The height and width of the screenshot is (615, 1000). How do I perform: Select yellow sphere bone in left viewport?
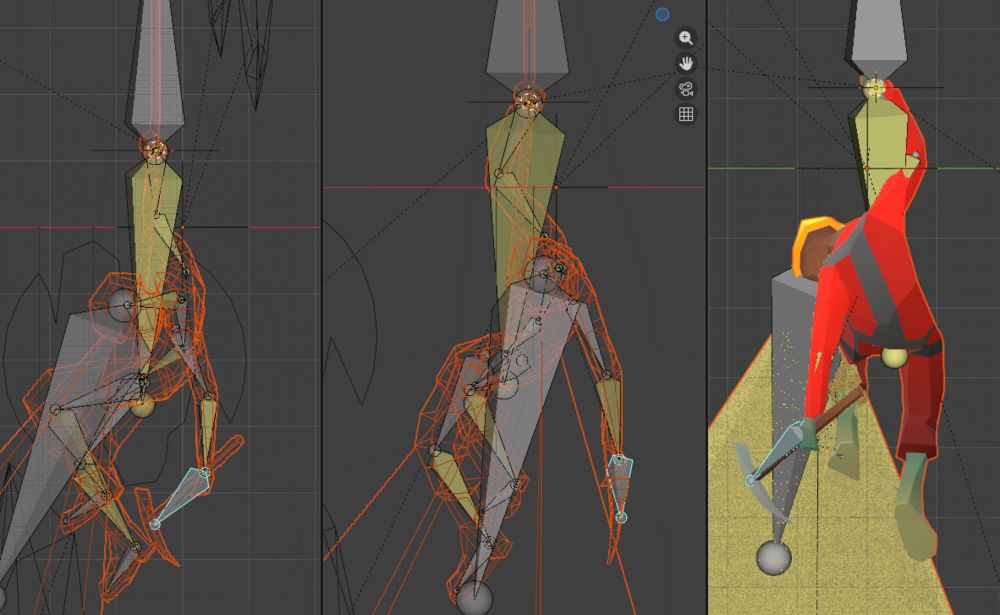(142, 405)
